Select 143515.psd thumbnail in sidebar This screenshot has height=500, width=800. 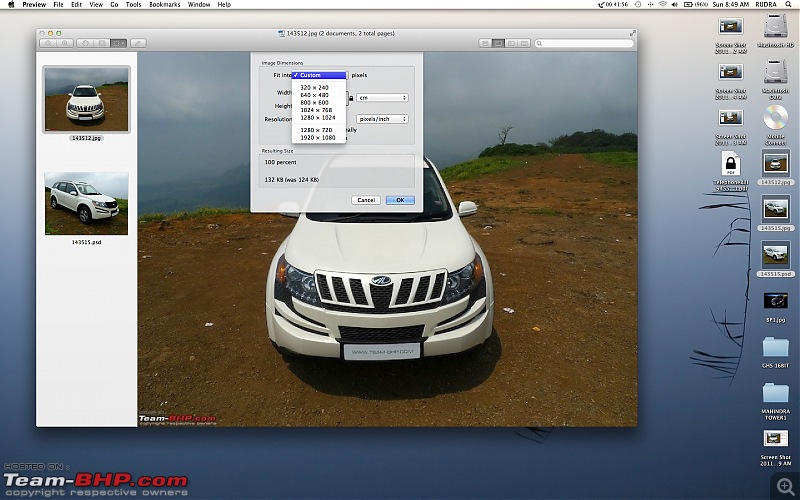(x=86, y=204)
